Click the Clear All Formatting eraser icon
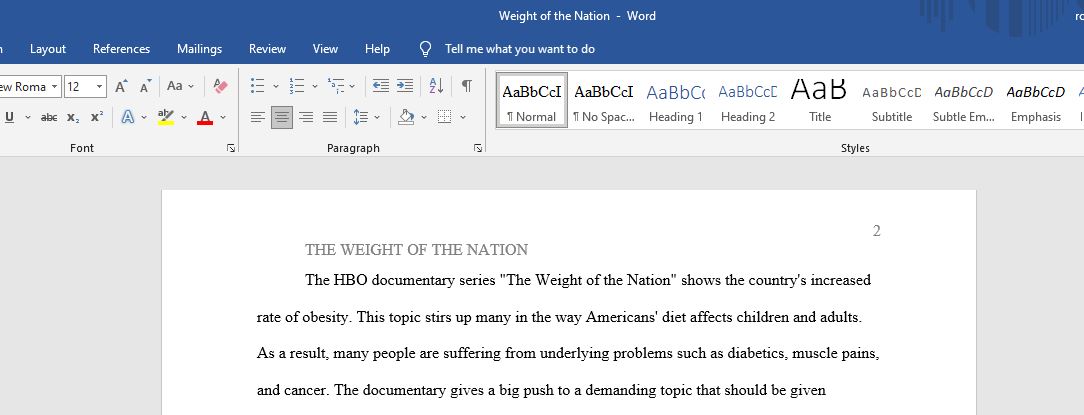This screenshot has width=1084, height=415. [221, 86]
